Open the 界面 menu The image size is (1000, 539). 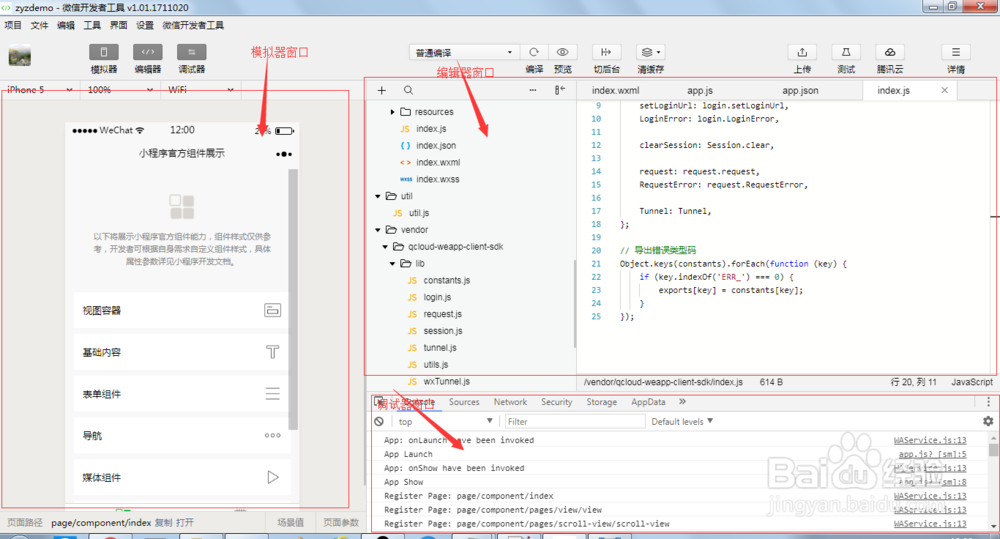click(118, 26)
